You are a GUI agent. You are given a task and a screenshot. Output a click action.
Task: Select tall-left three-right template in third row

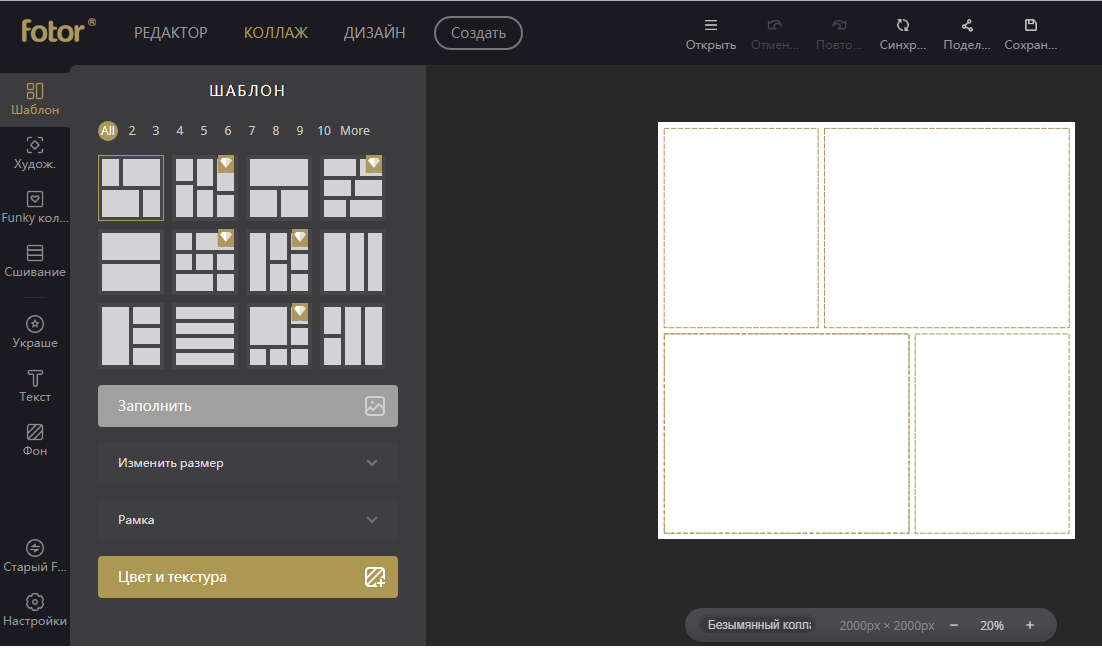pos(131,336)
